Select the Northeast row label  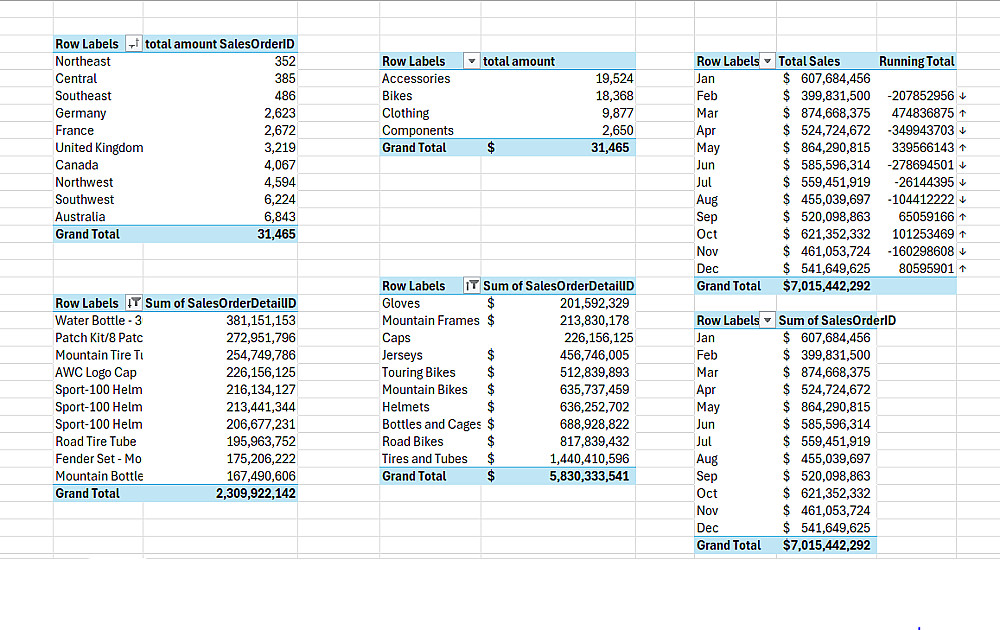[83, 61]
